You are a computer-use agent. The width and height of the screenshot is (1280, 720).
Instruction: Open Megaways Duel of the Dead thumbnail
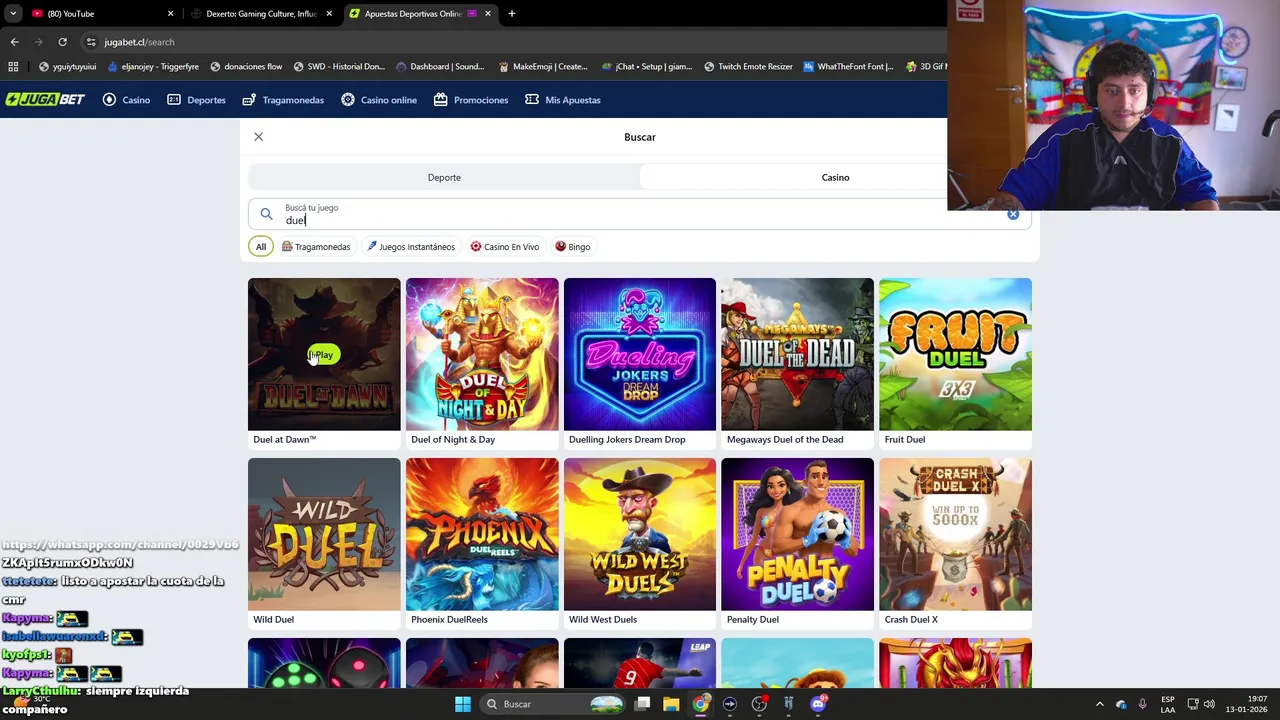797,354
